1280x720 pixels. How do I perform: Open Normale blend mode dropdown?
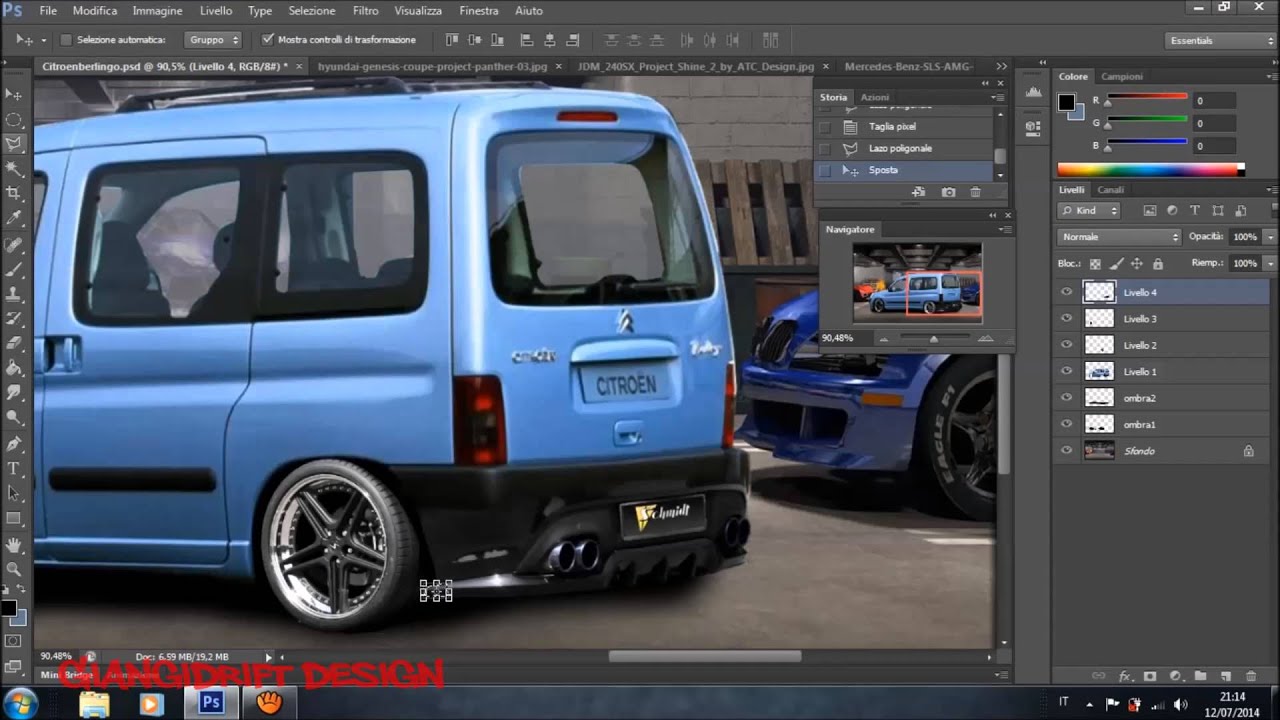1119,237
